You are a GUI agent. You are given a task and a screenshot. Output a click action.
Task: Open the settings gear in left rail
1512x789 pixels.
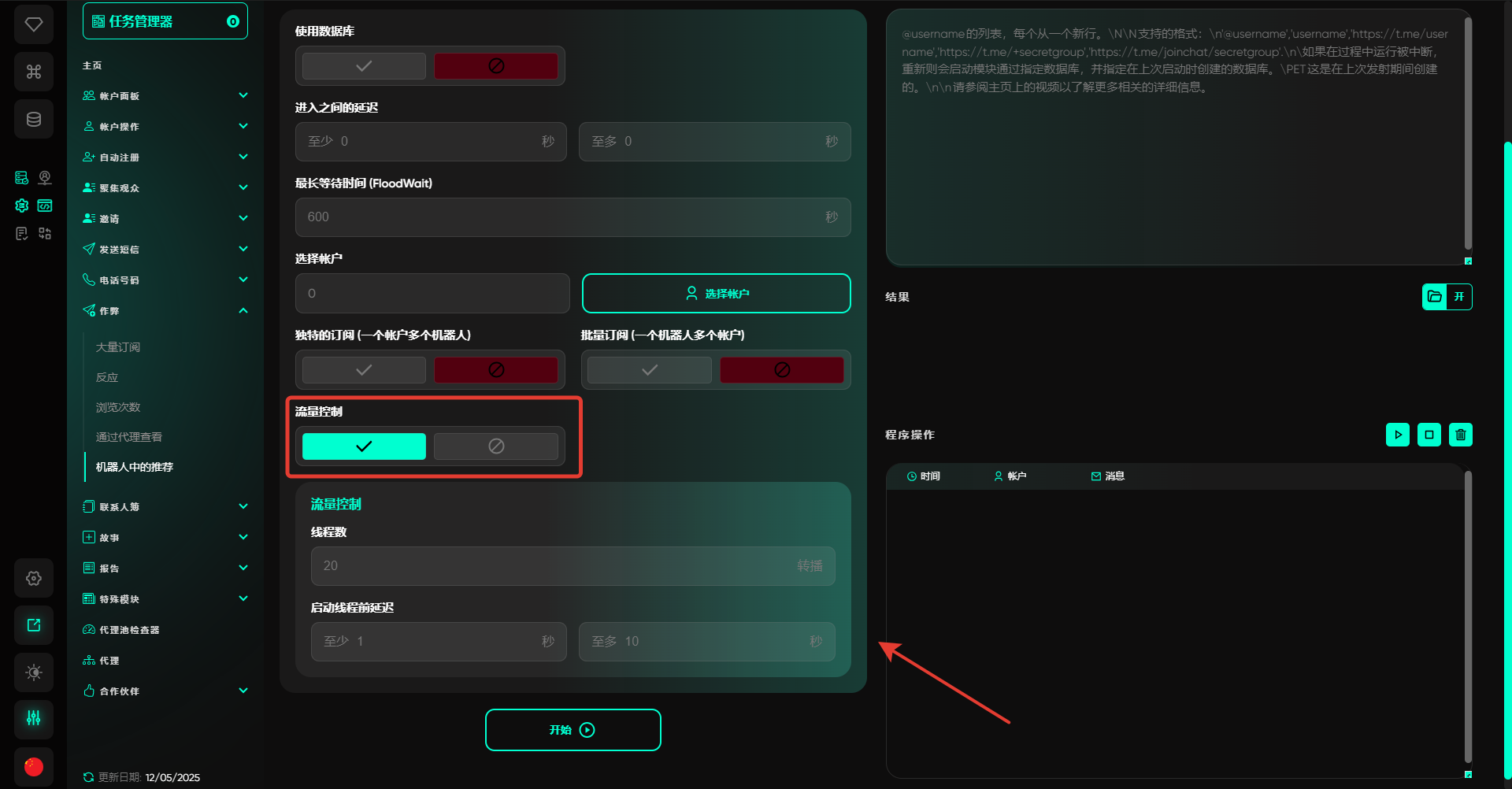[x=34, y=578]
